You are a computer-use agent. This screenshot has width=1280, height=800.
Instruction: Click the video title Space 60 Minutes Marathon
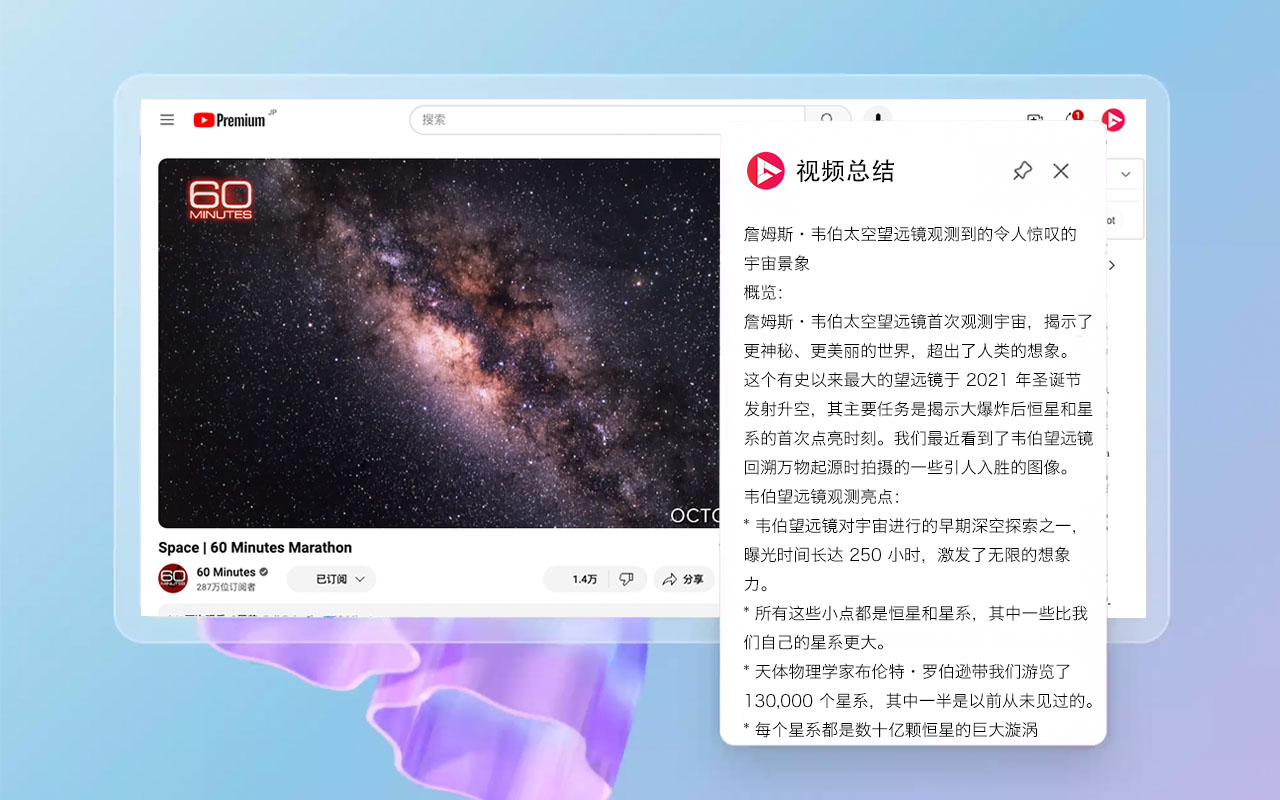click(x=254, y=548)
